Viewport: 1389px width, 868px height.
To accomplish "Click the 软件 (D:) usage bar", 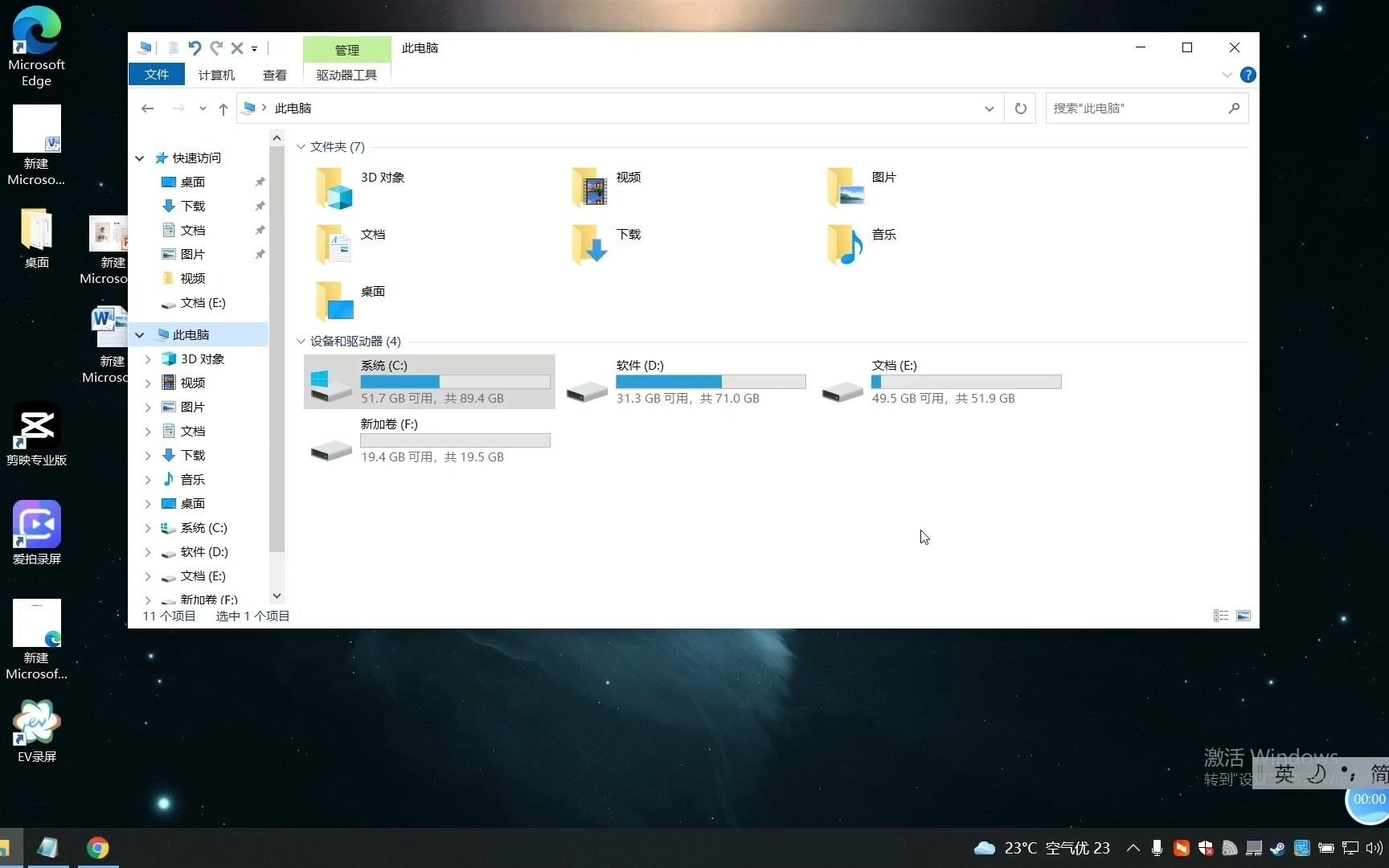I will click(x=711, y=382).
